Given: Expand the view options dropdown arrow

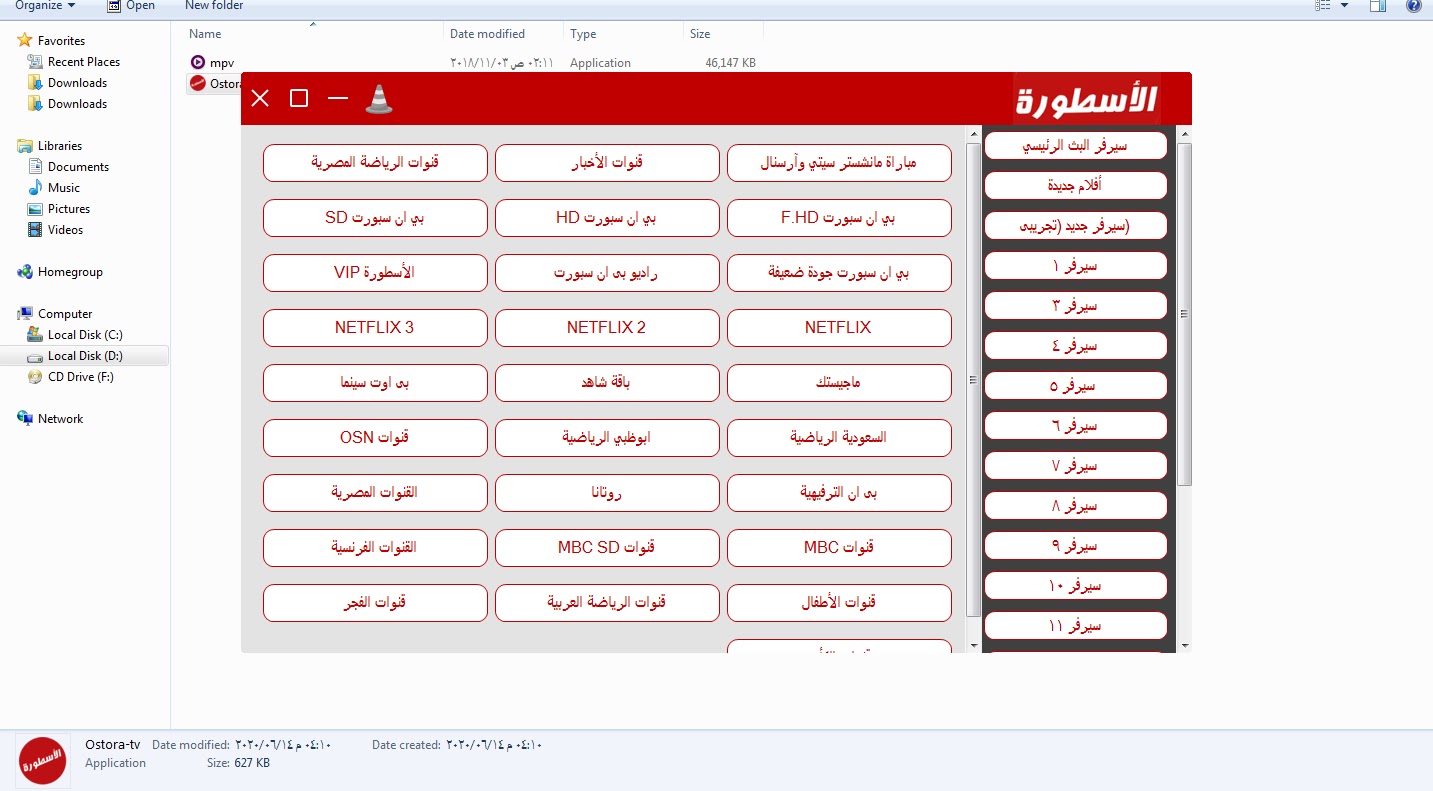Looking at the screenshot, I should tap(1344, 6).
